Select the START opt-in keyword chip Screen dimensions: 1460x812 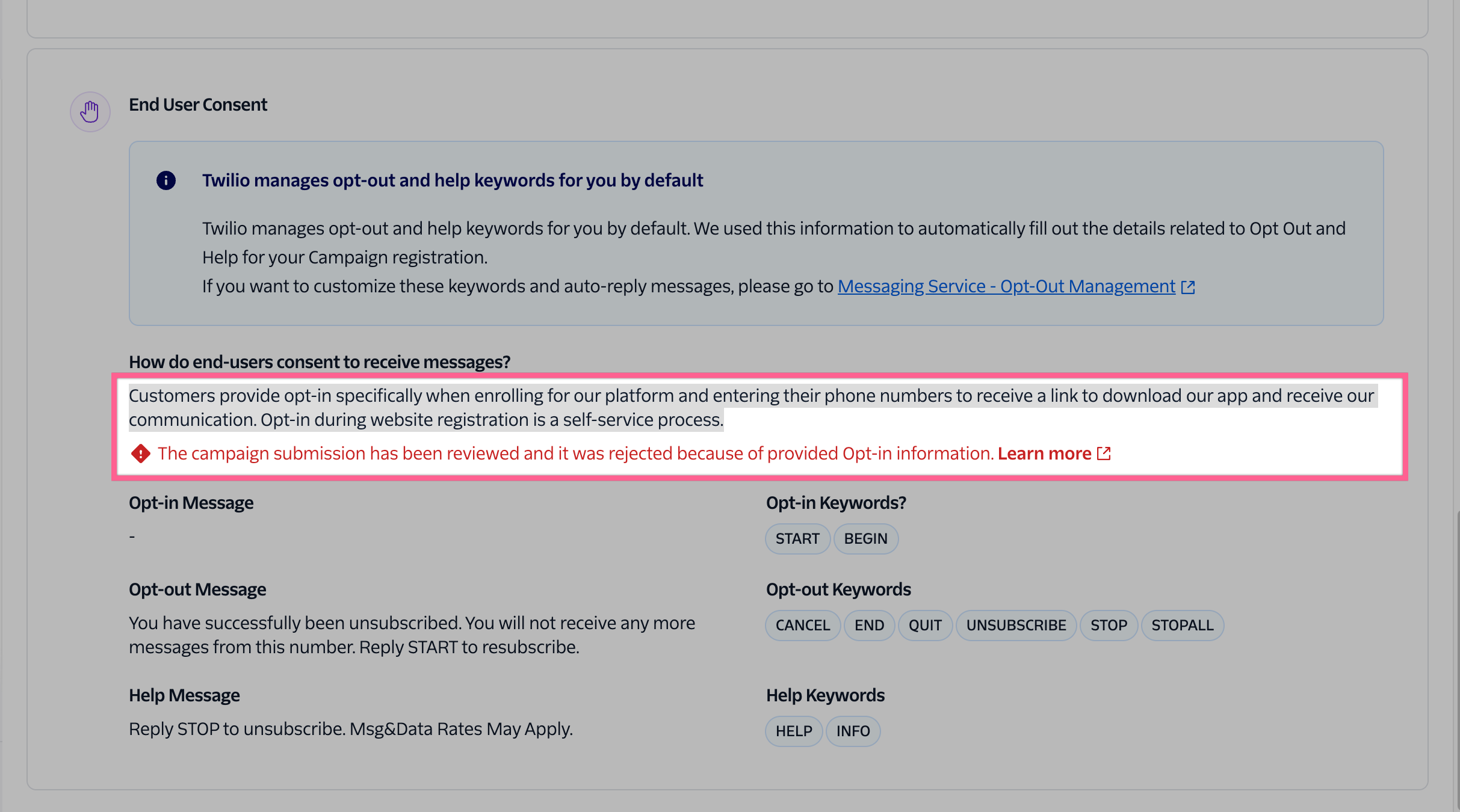(797, 538)
